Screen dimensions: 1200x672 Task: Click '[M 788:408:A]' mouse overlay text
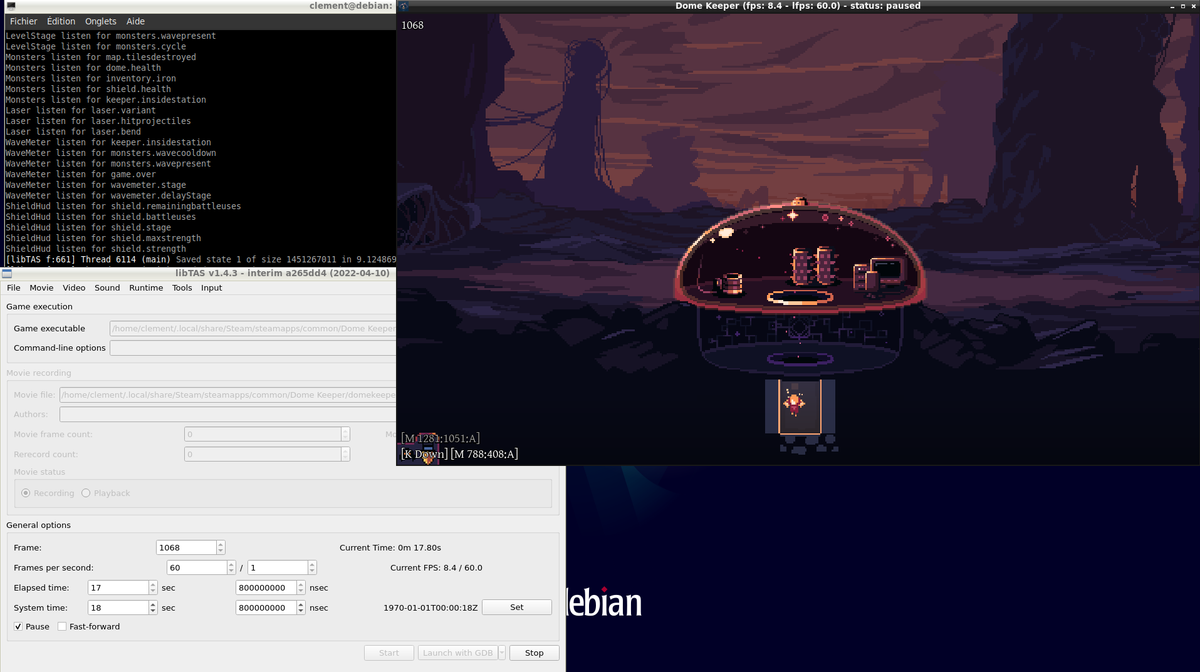point(484,454)
